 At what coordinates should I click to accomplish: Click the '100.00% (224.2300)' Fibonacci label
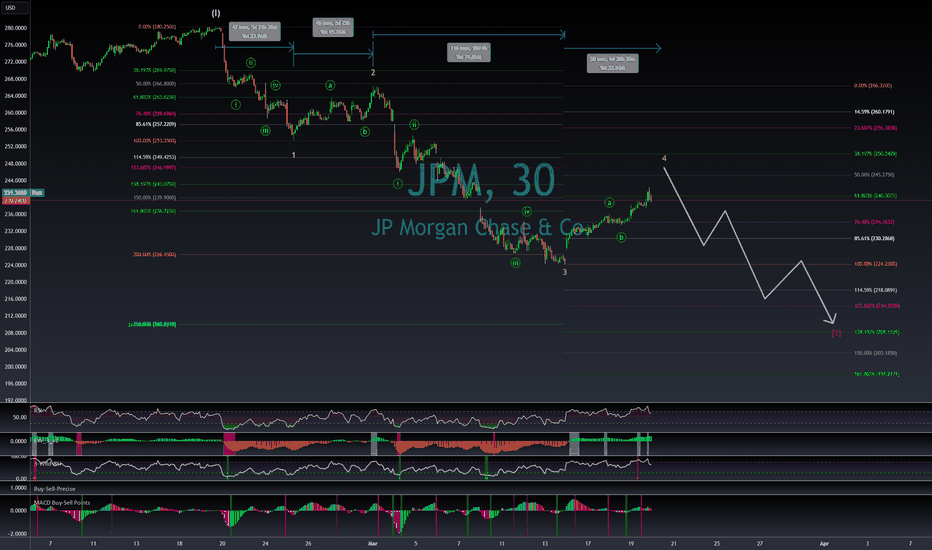(x=876, y=263)
